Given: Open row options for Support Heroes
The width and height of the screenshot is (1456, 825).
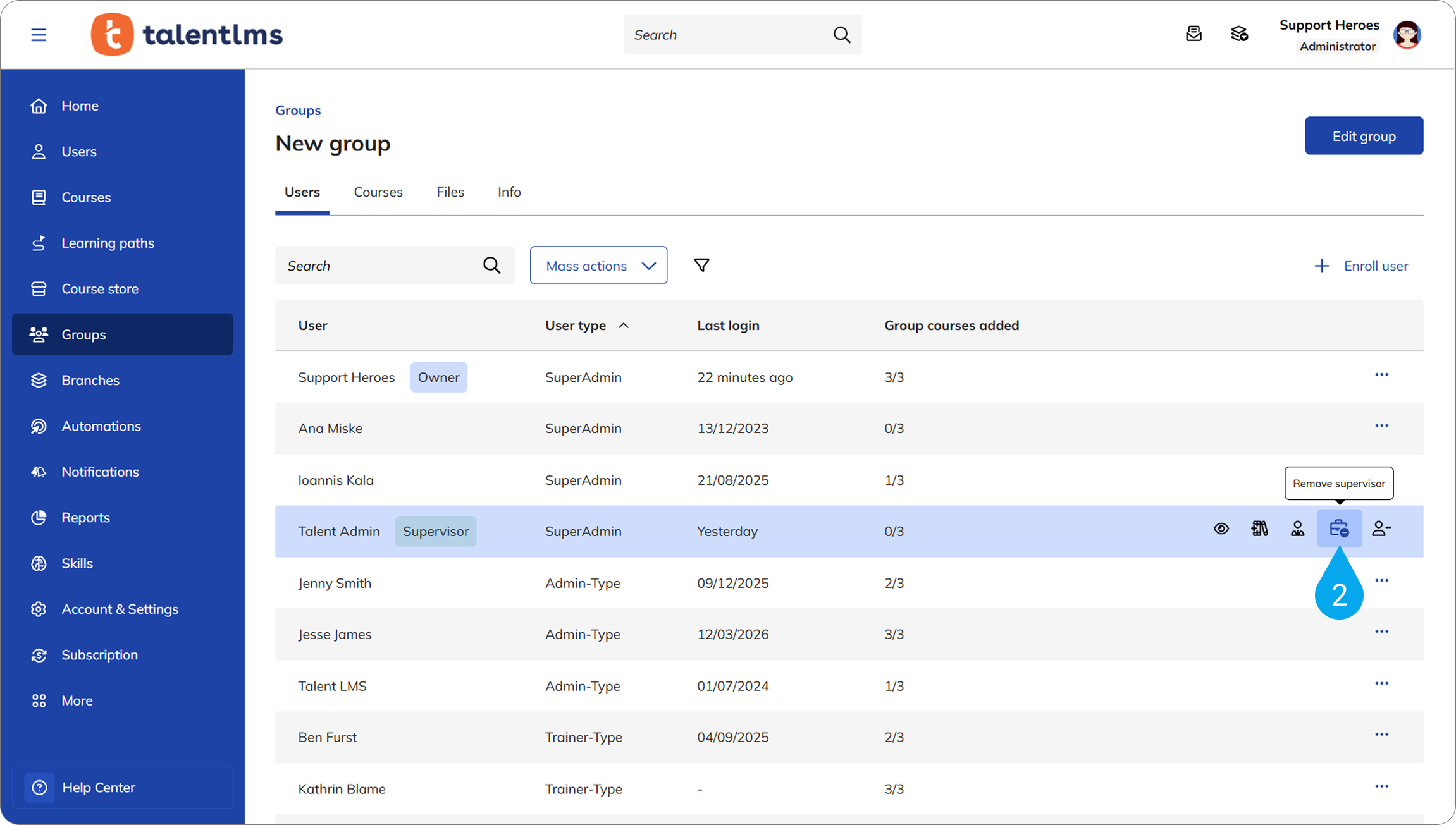Looking at the screenshot, I should click(1381, 375).
